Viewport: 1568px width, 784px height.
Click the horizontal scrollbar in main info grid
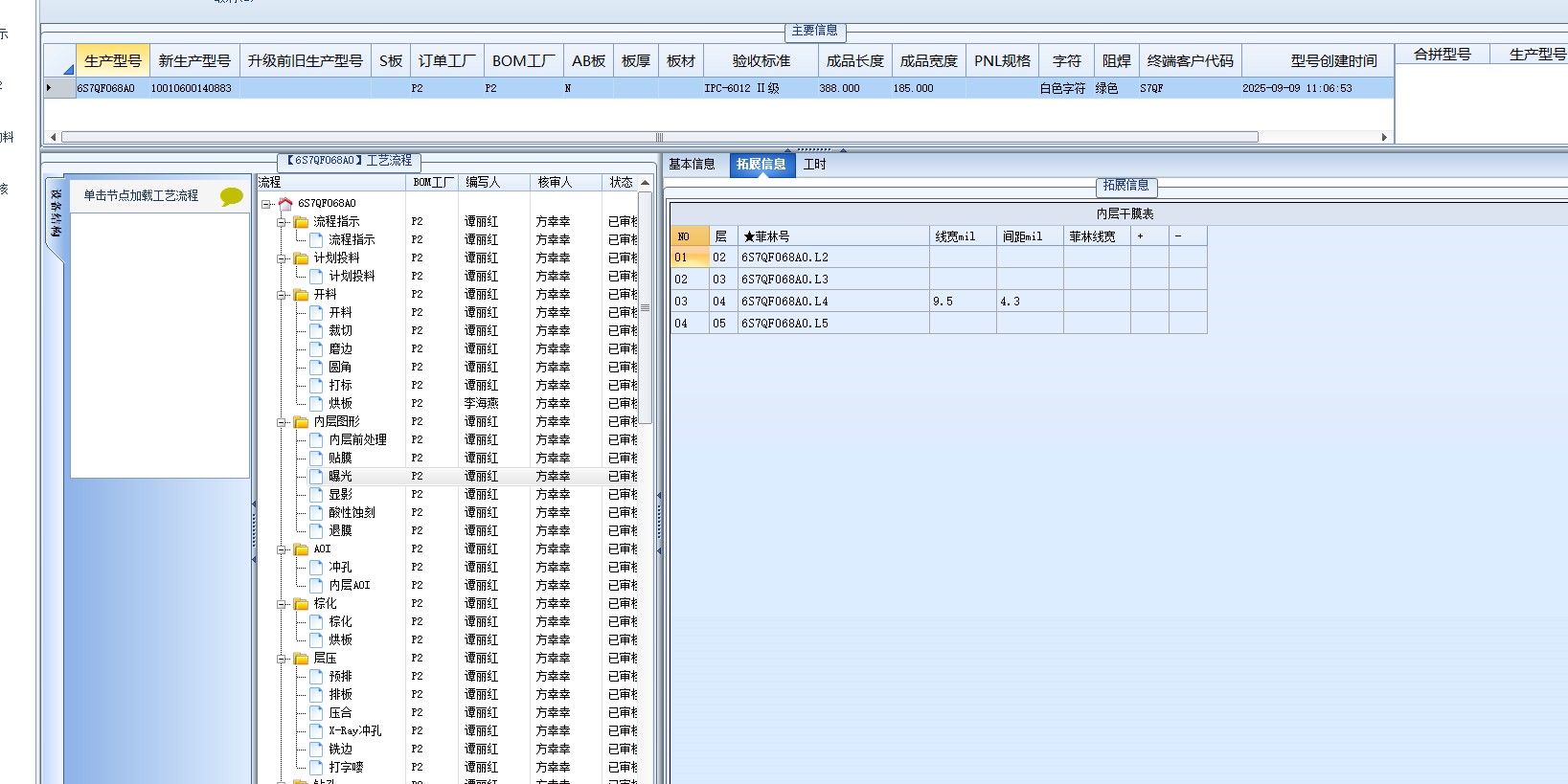[x=659, y=137]
